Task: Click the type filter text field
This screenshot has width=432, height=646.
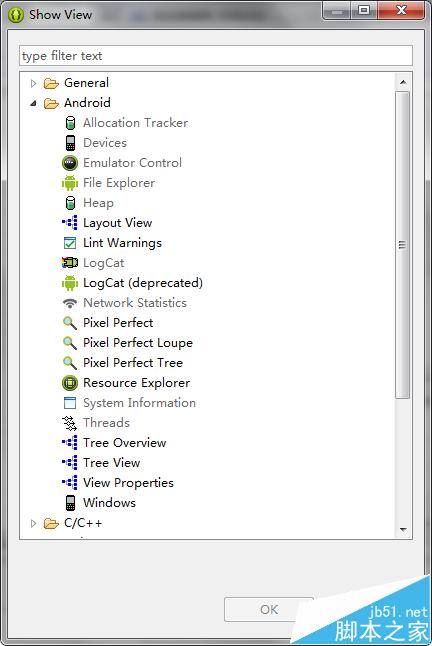Action: click(216, 56)
